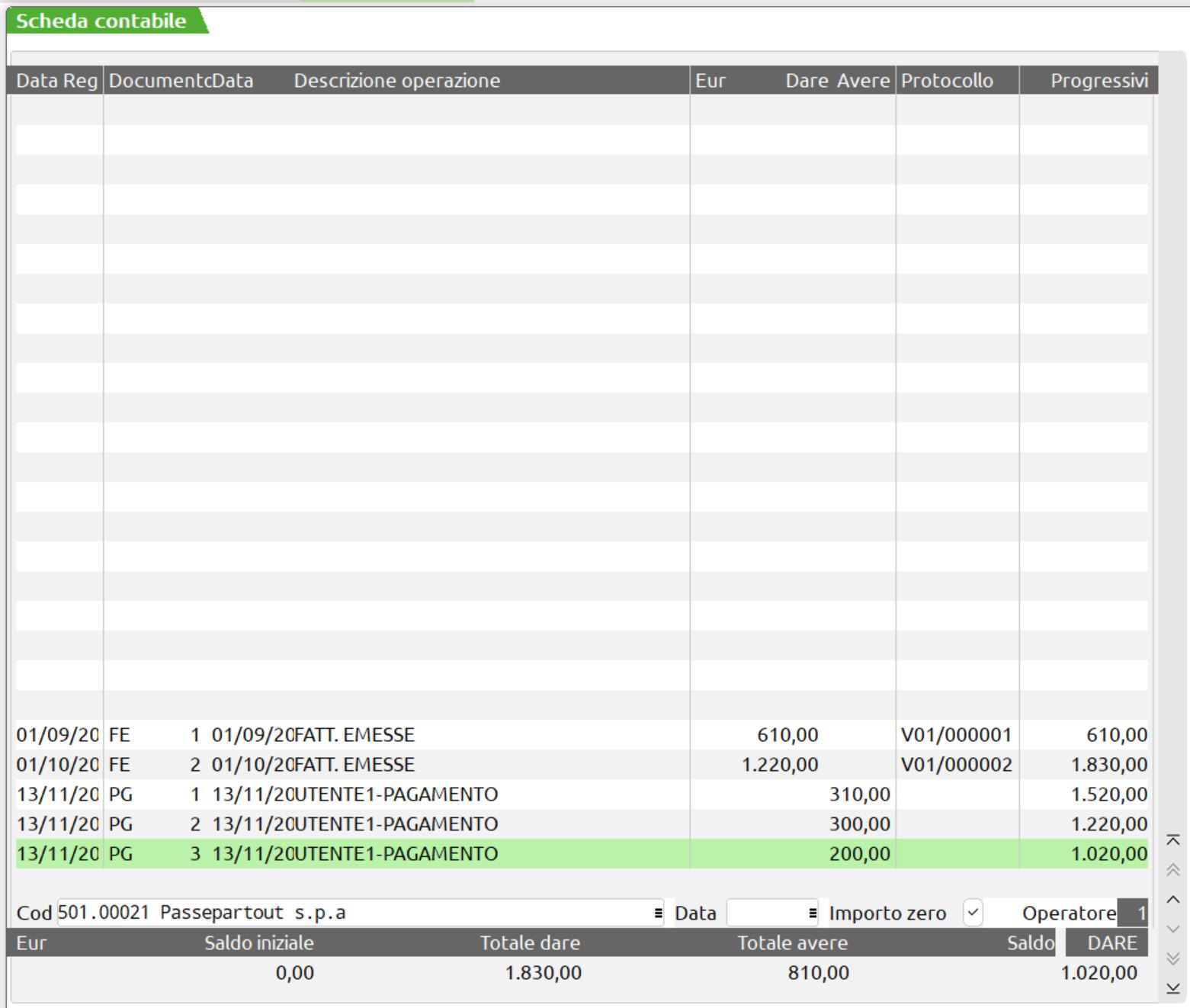
Task: Click into the Cod Passepartout s.p.a field
Action: click(x=351, y=913)
